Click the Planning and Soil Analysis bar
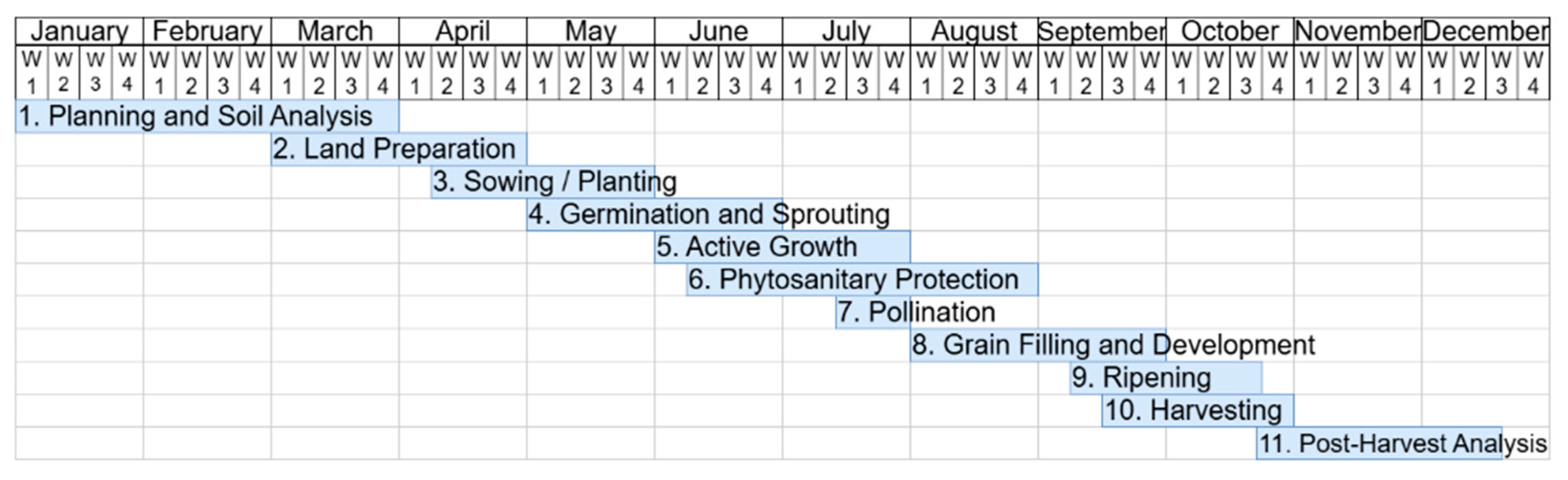 coord(207,116)
